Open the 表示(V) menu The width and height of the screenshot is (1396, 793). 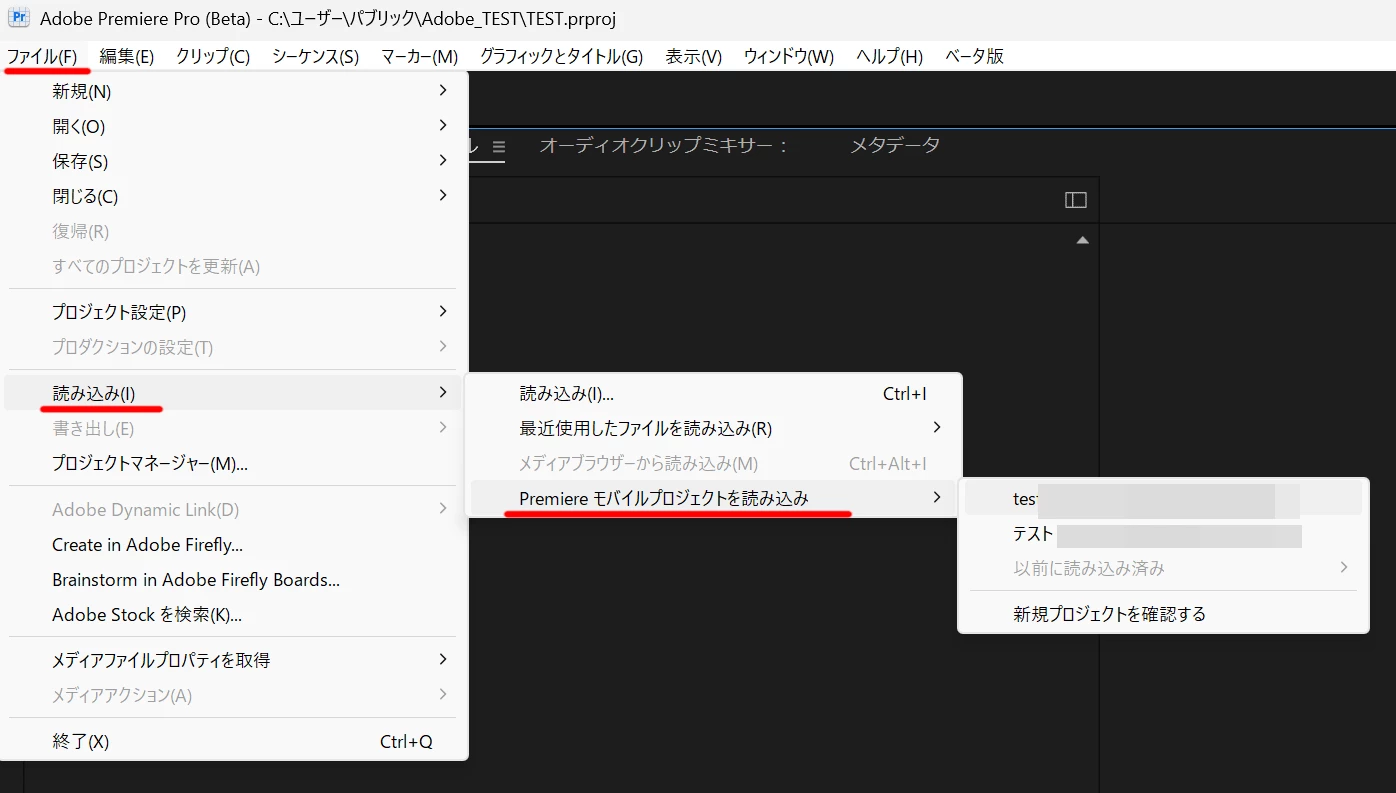[694, 57]
